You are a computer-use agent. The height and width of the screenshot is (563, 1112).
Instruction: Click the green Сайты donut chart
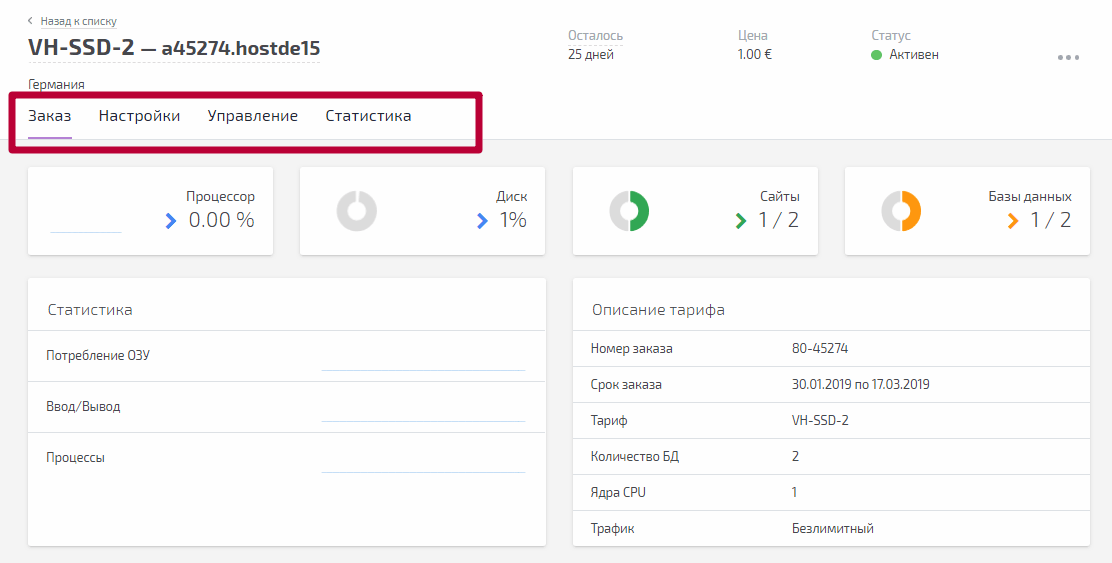[629, 211]
